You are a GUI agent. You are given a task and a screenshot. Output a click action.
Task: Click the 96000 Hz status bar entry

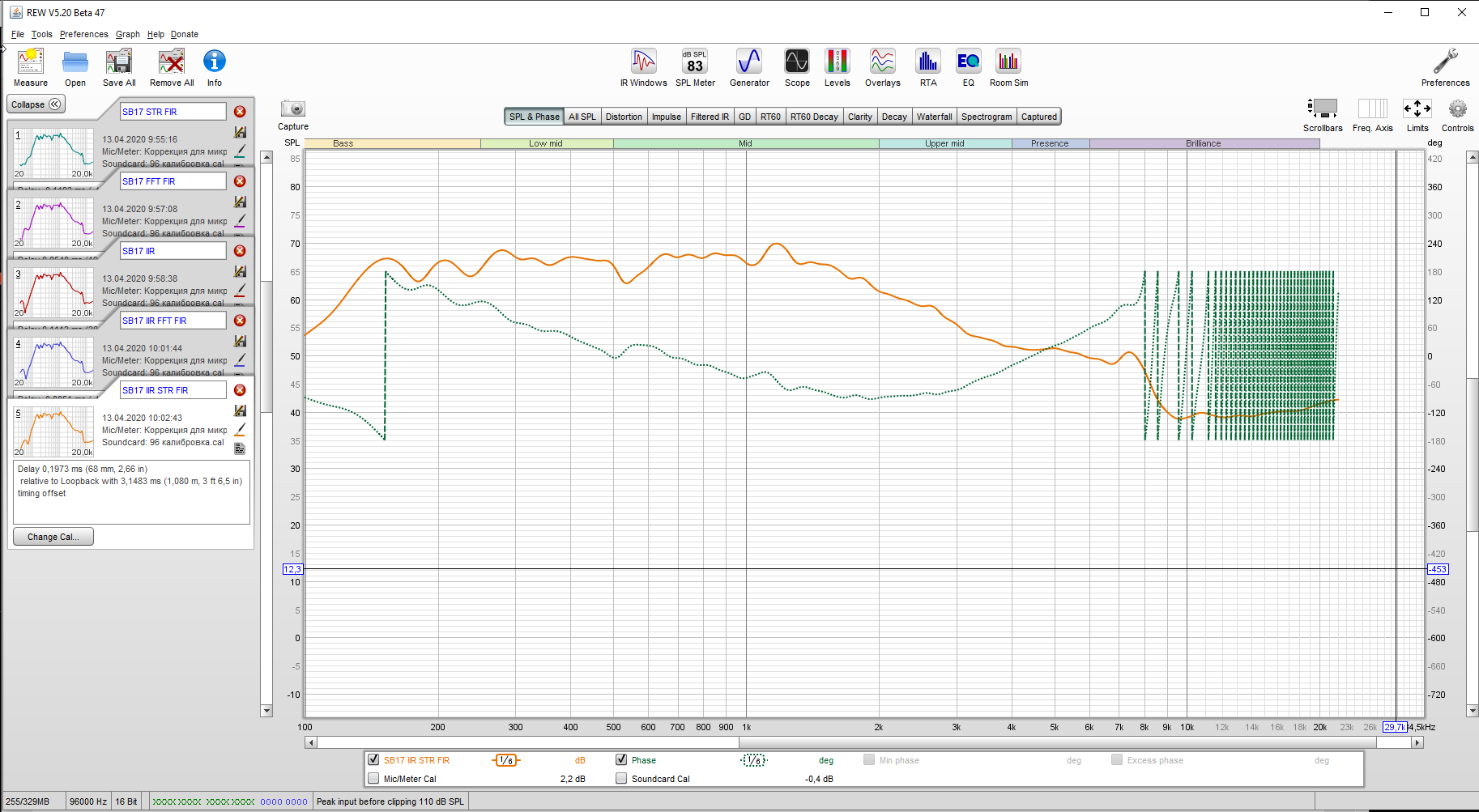click(x=88, y=801)
